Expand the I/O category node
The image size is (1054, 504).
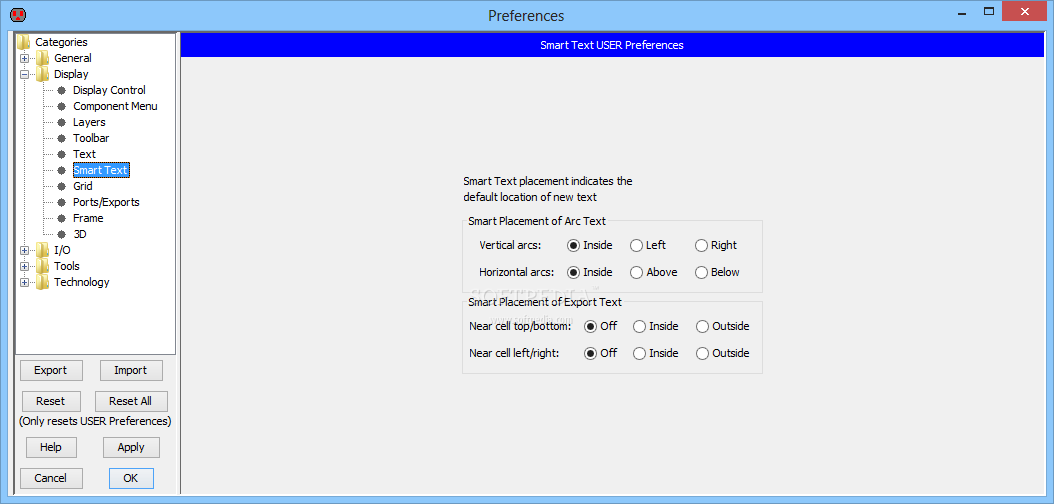(x=24, y=251)
